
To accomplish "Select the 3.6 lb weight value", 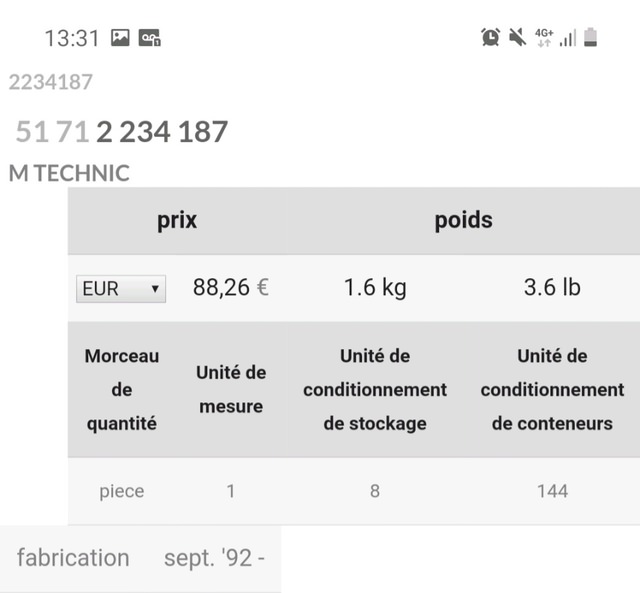I will [x=552, y=287].
